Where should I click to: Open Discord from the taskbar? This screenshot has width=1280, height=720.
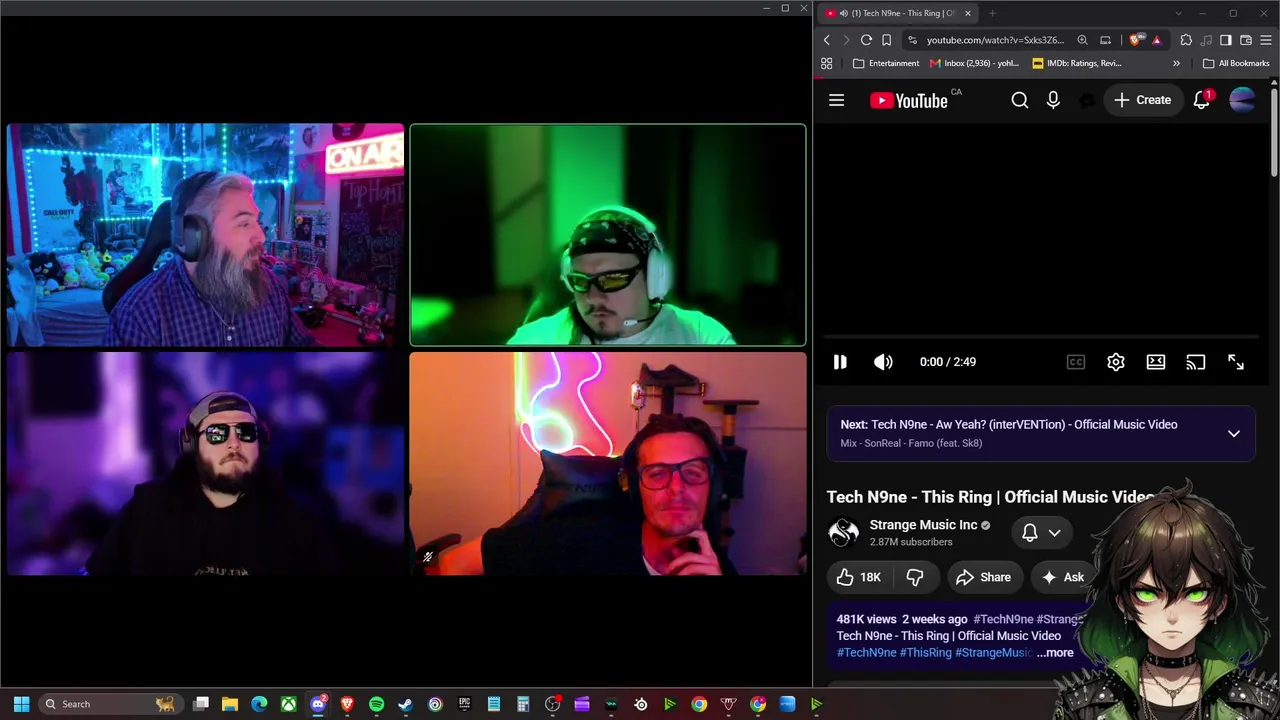(x=318, y=704)
